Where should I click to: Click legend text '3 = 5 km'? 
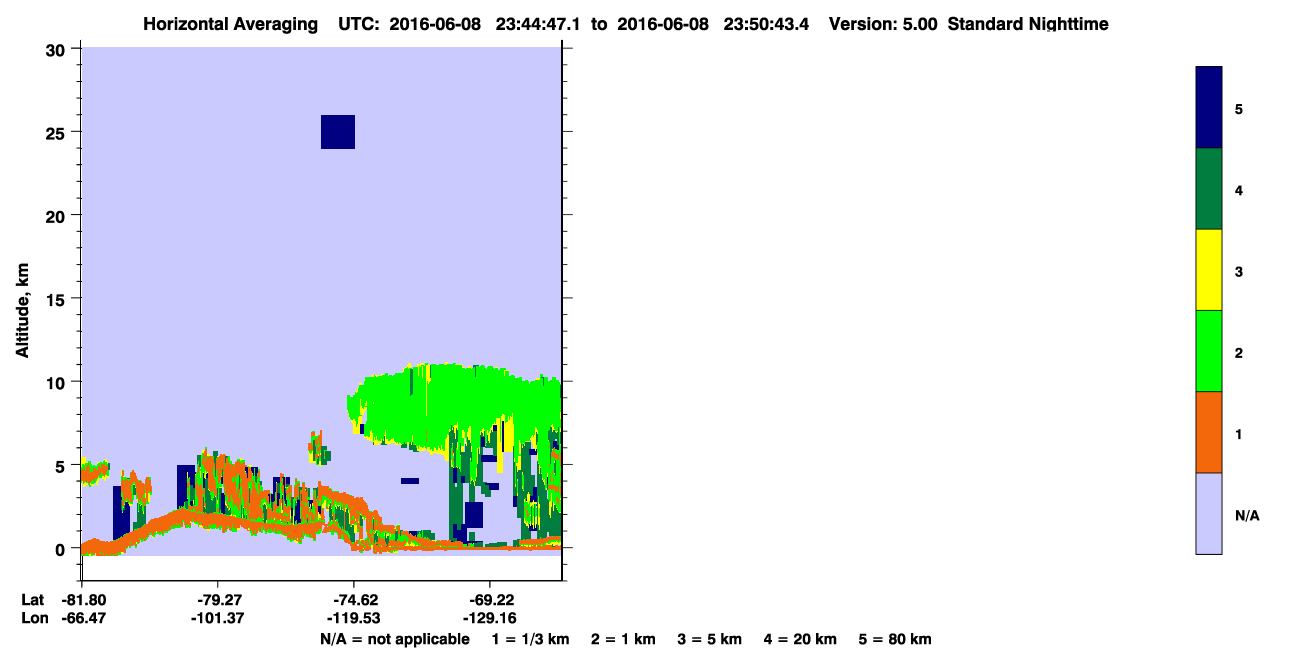point(710,639)
